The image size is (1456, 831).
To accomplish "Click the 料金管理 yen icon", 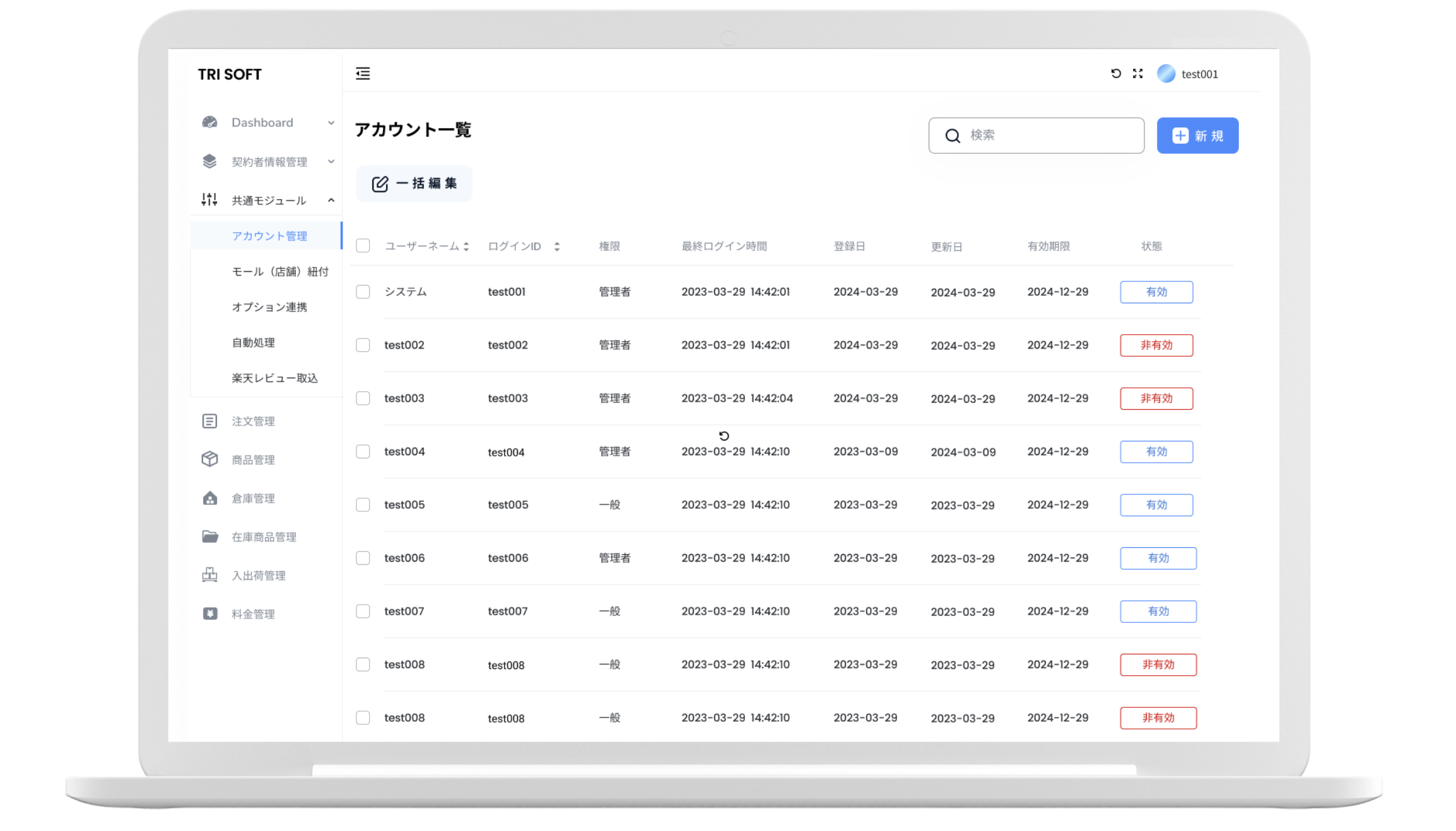I will [210, 613].
